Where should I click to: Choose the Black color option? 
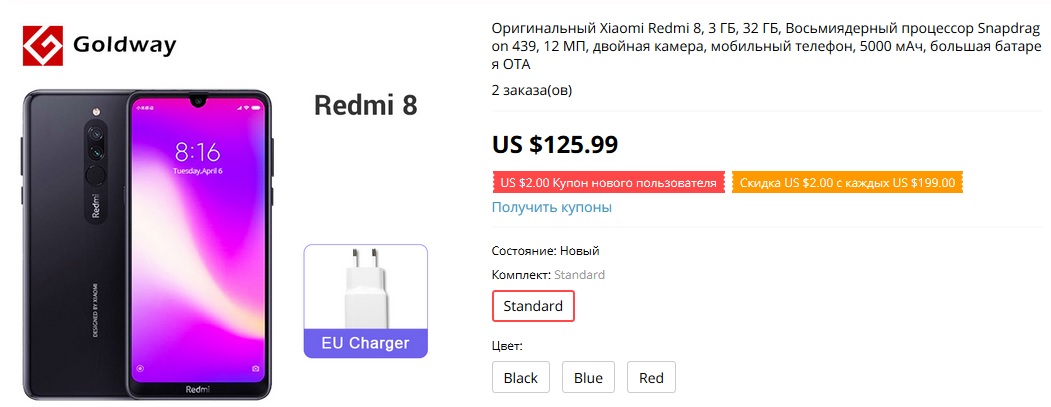(521, 378)
